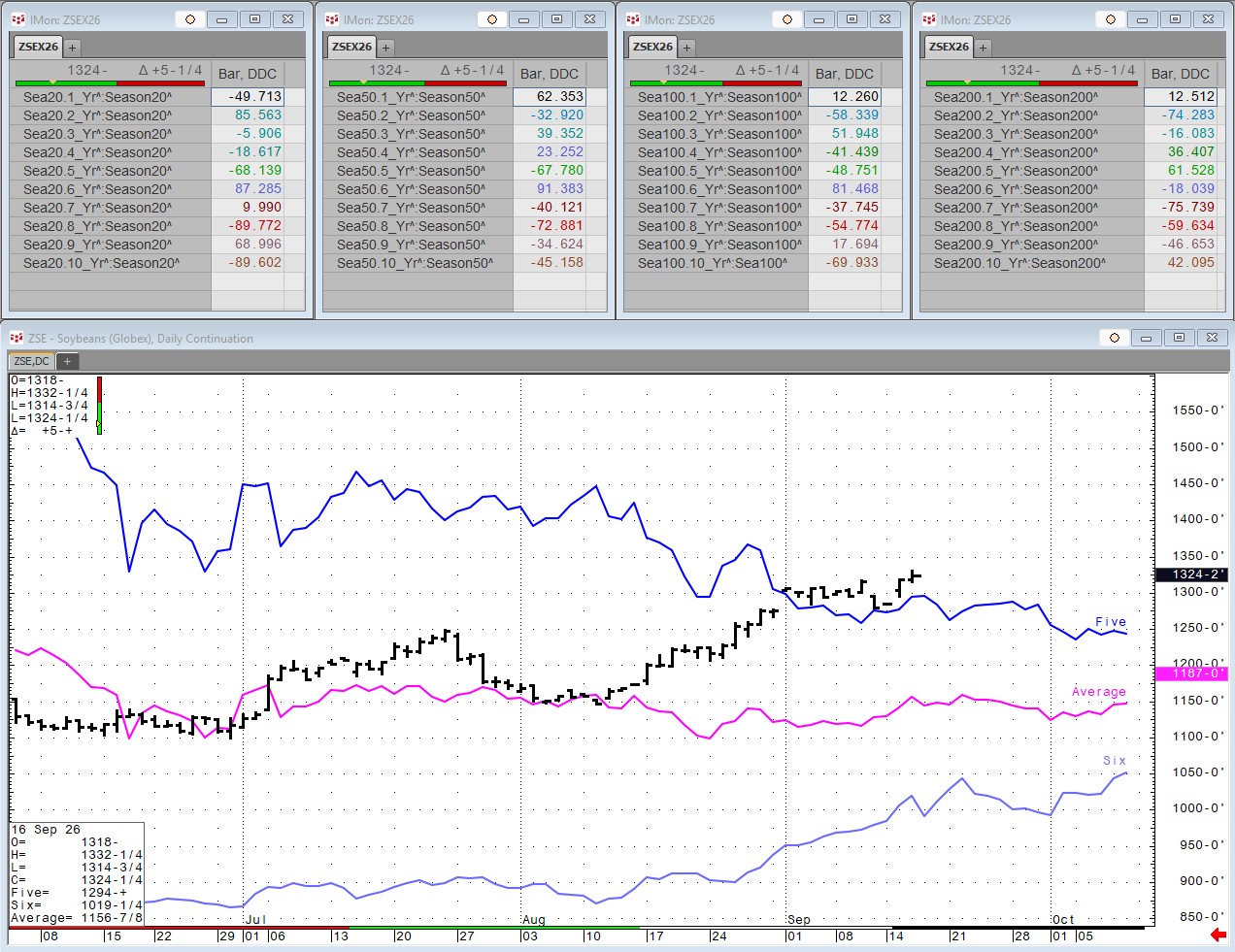Click the O=1318 open value in chart header
1235x952 pixels.
point(37,380)
